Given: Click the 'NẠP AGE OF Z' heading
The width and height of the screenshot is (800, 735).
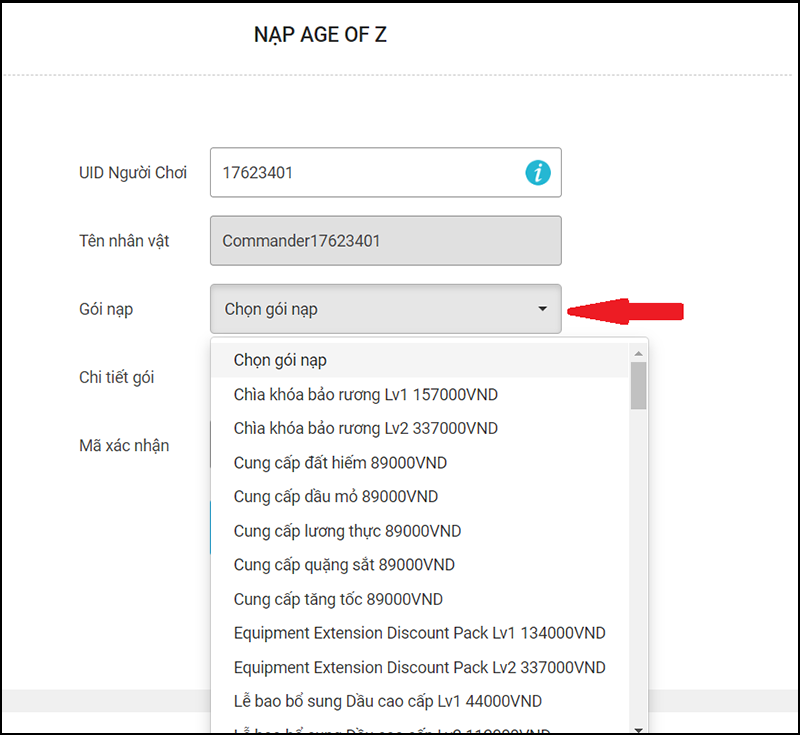Looking at the screenshot, I should (320, 35).
